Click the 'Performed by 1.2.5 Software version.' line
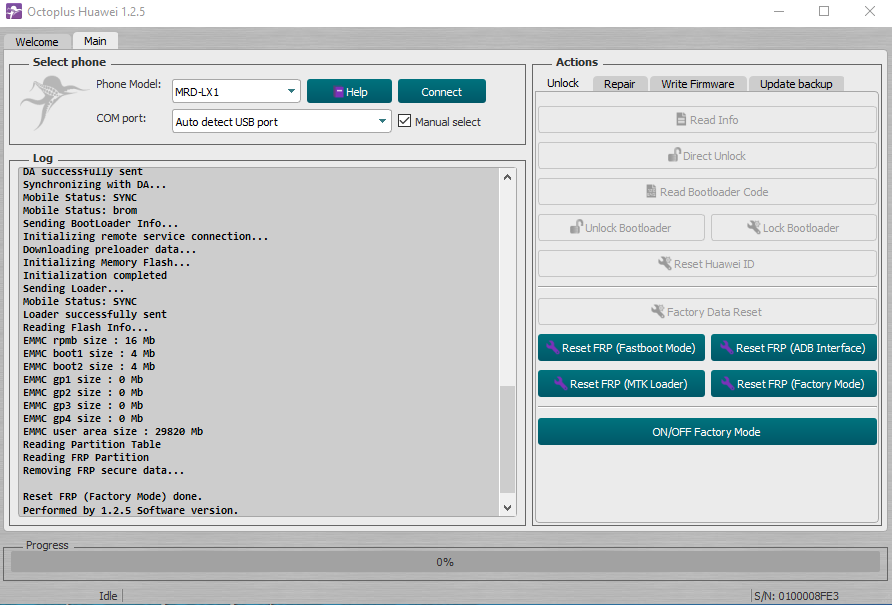This screenshot has width=892, height=605. tap(130, 510)
